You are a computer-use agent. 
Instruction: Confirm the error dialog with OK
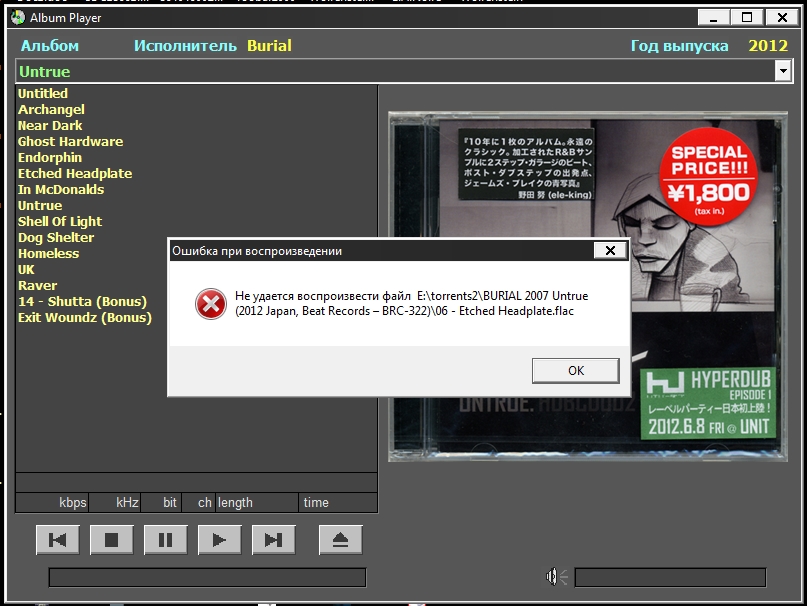click(575, 371)
